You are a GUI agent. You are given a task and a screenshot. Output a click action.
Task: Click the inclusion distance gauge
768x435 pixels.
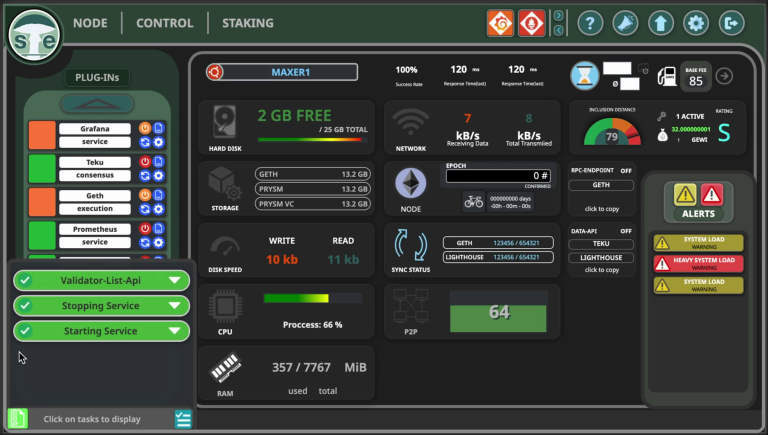point(612,132)
